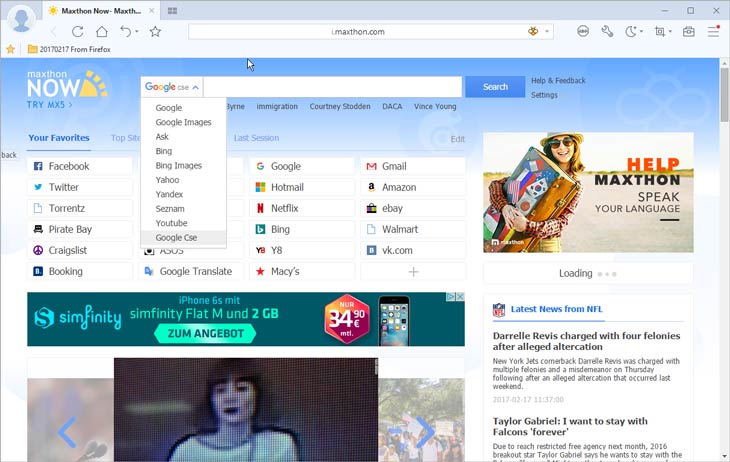Click trending topic DACA
This screenshot has height=462, width=730.
pyautogui.click(x=392, y=106)
